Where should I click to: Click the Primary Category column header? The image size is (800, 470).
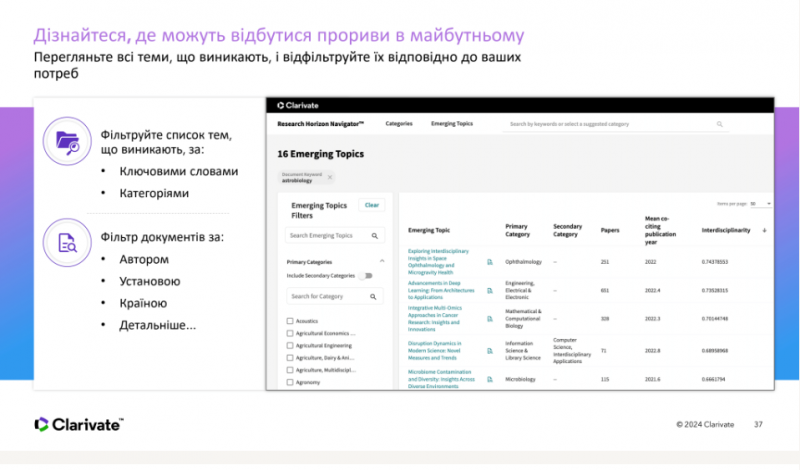pos(517,230)
